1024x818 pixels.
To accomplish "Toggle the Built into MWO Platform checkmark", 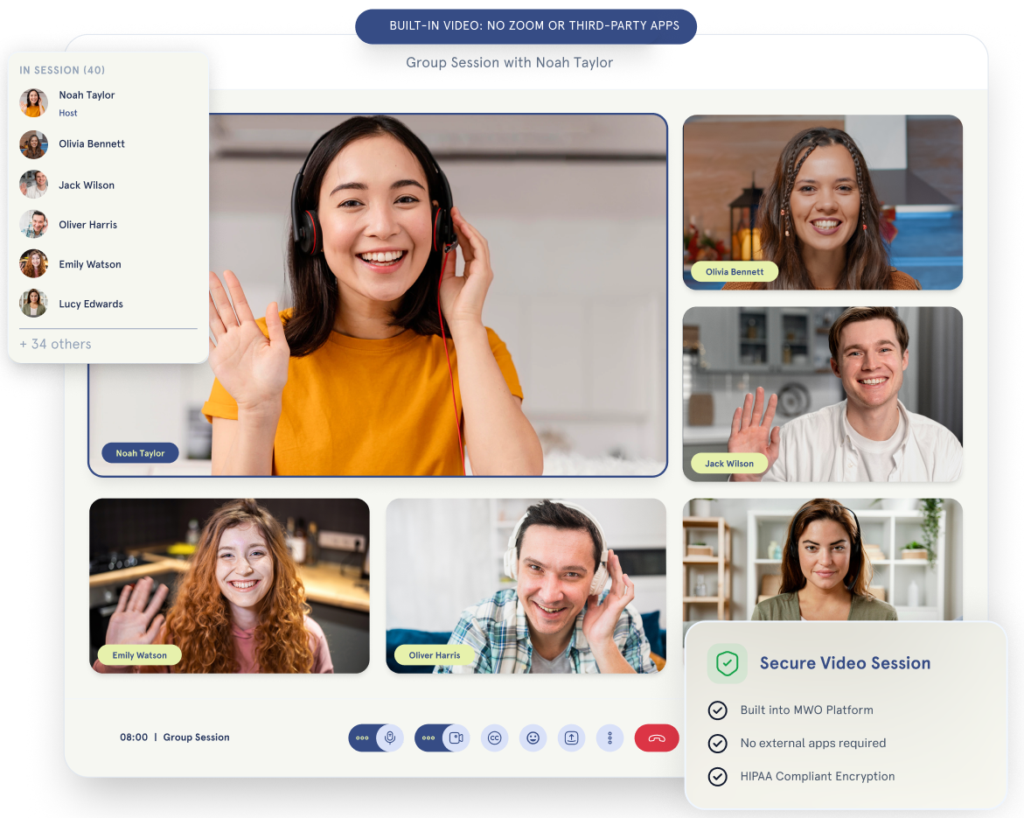I will point(717,710).
